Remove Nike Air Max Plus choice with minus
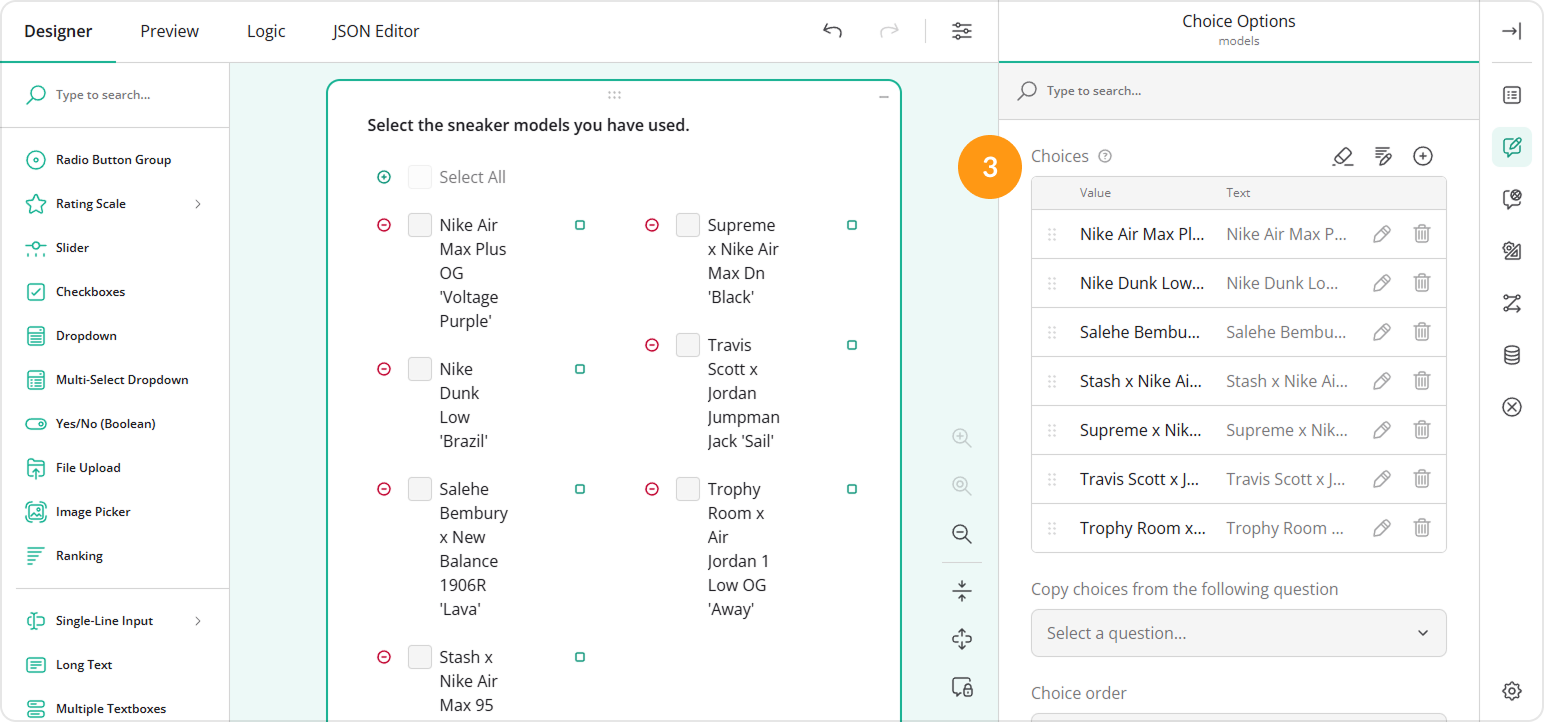The width and height of the screenshot is (1544, 722). 384,225
